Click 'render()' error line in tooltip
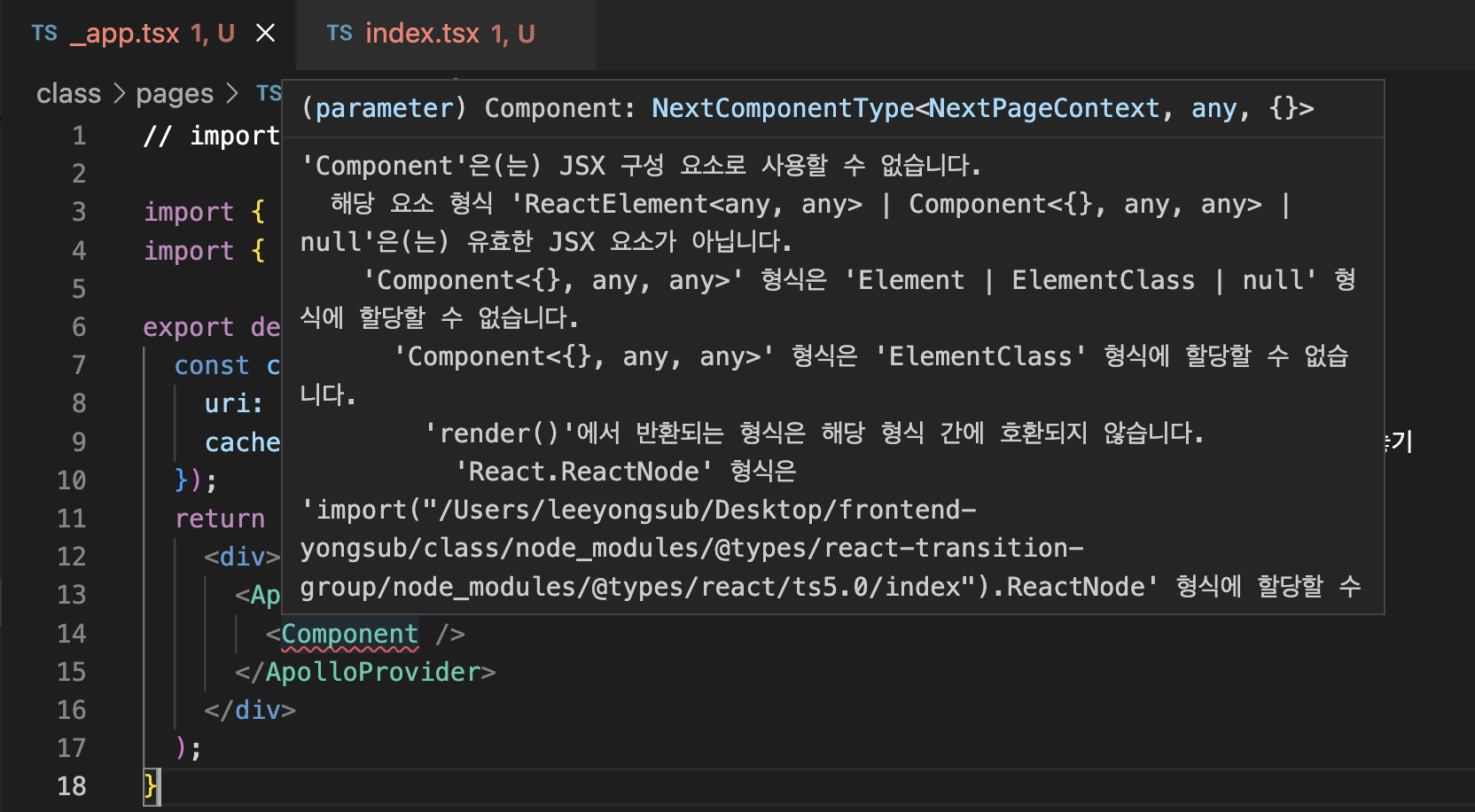 pos(813,433)
